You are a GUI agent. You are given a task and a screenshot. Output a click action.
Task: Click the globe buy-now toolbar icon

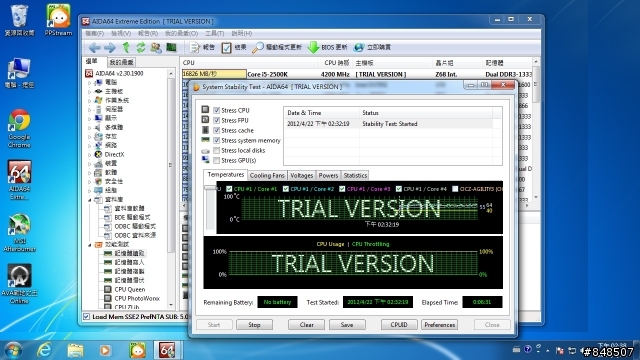359,48
